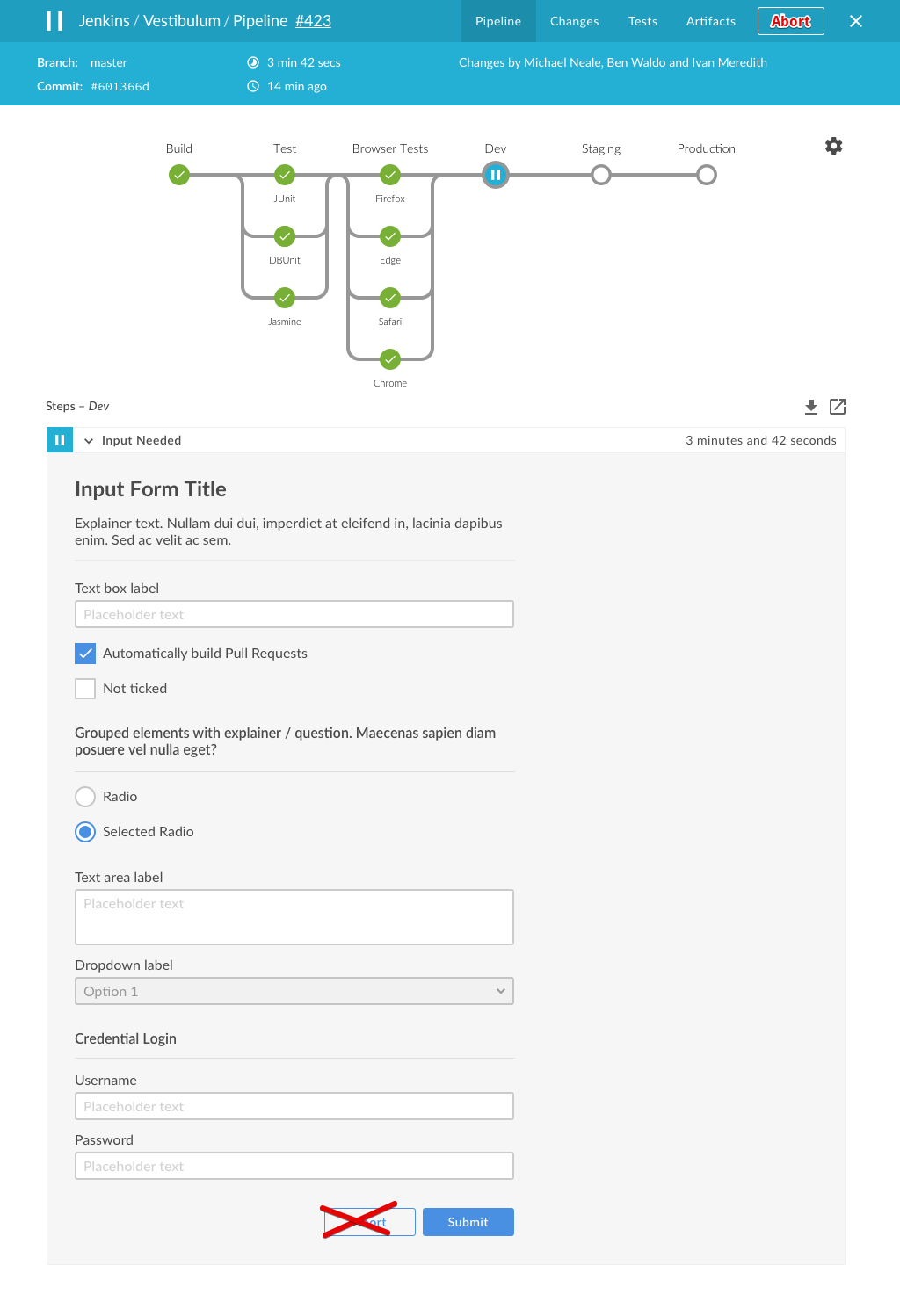Image resolution: width=900 pixels, height=1316 pixels.
Task: Switch to the Changes tab
Action: [x=574, y=21]
